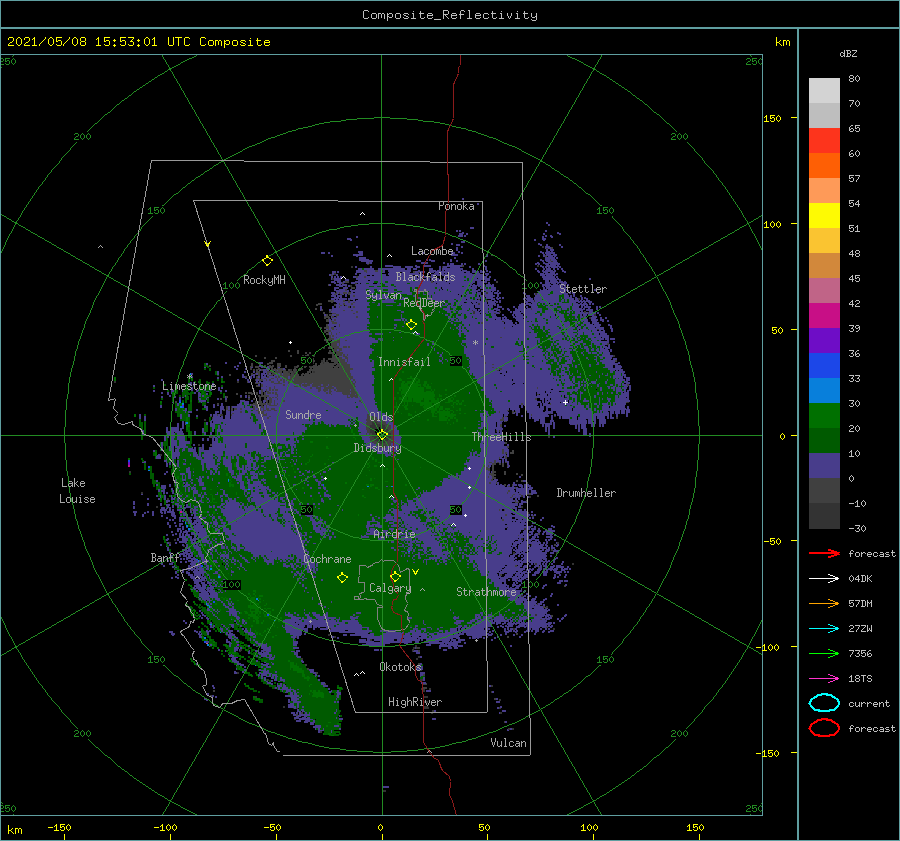This screenshot has height=841, width=900.
Task: Click the dBZ legend heading
Action: click(x=848, y=53)
